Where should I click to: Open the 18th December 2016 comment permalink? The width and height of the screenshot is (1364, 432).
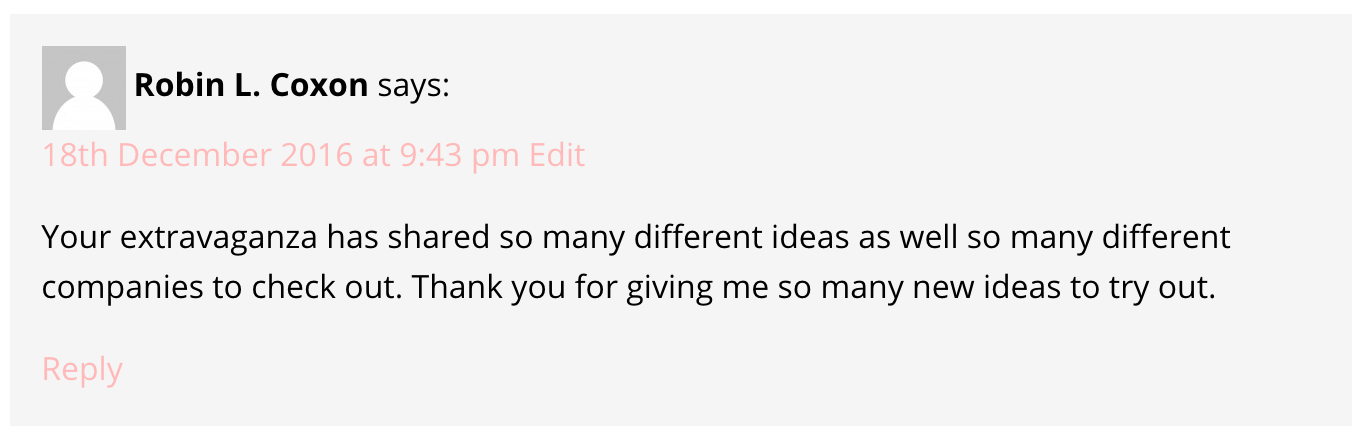tap(280, 156)
